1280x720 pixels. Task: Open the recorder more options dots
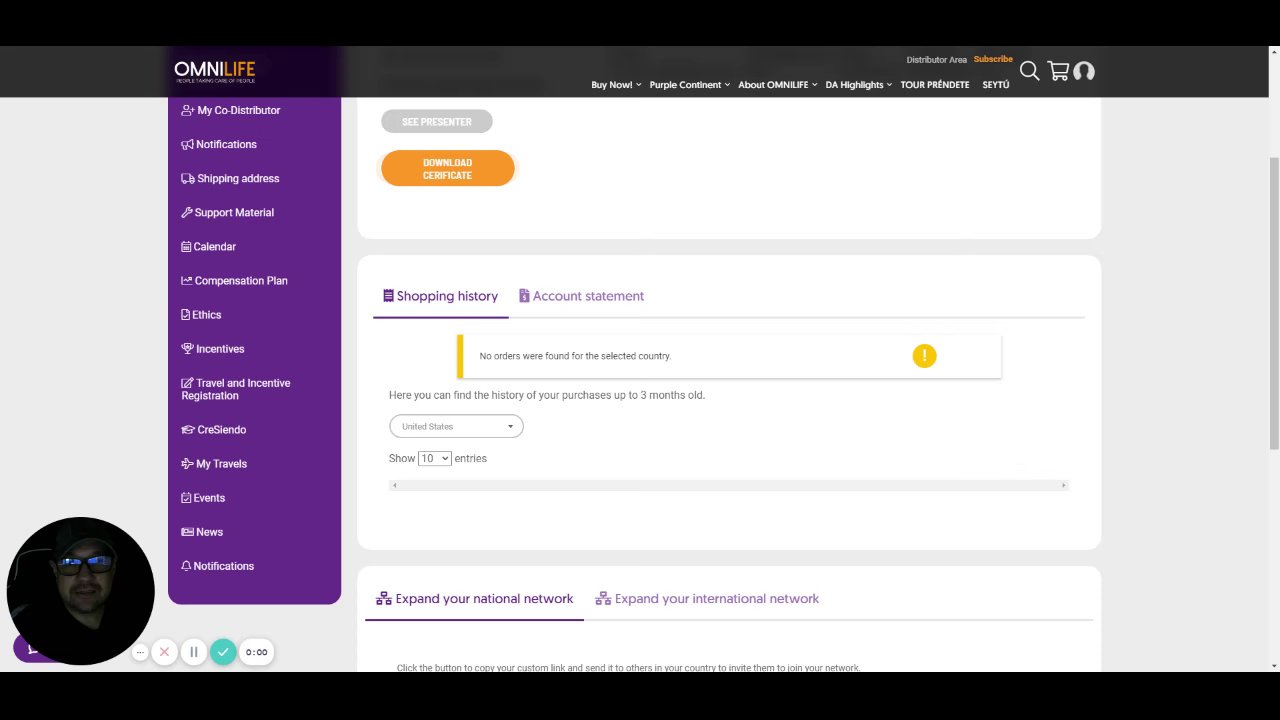coord(140,652)
